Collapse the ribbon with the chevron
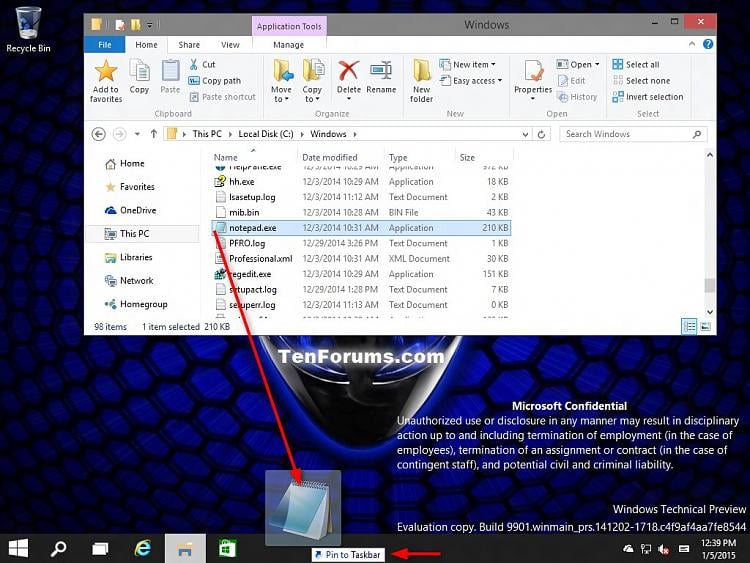The width and height of the screenshot is (750, 563). click(x=692, y=44)
